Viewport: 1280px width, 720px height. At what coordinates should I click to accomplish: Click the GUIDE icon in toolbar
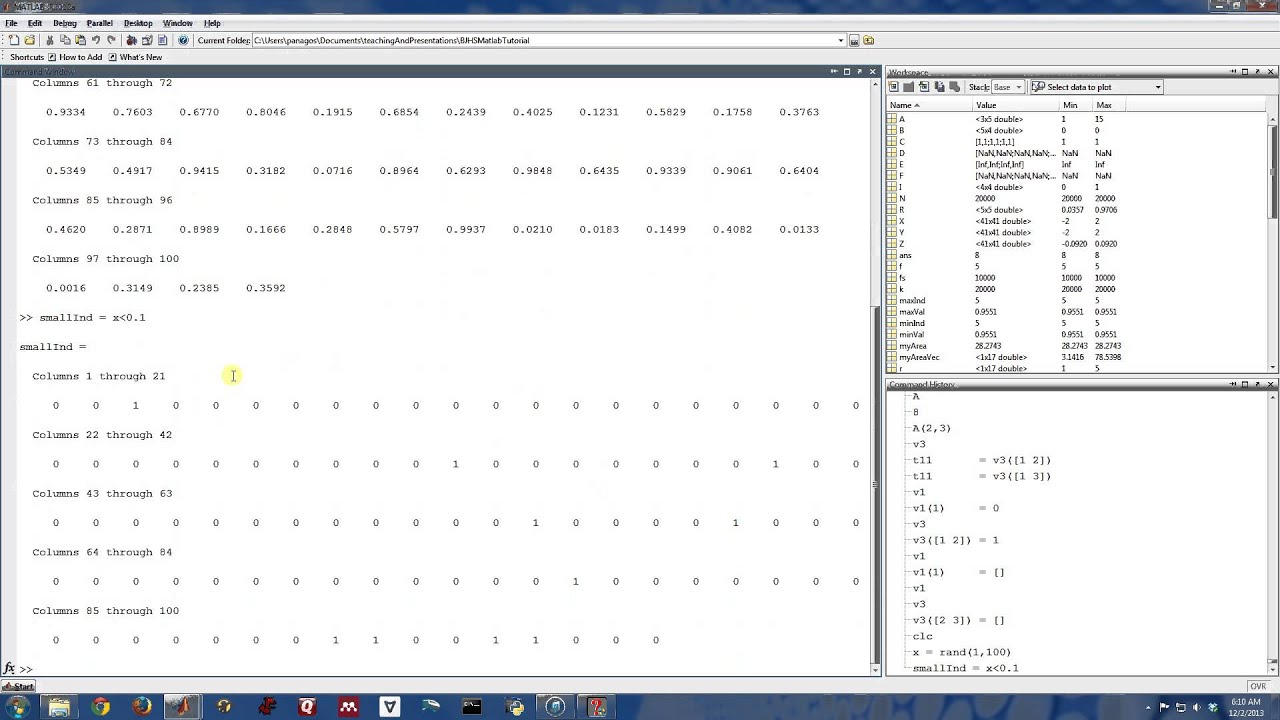[146, 40]
